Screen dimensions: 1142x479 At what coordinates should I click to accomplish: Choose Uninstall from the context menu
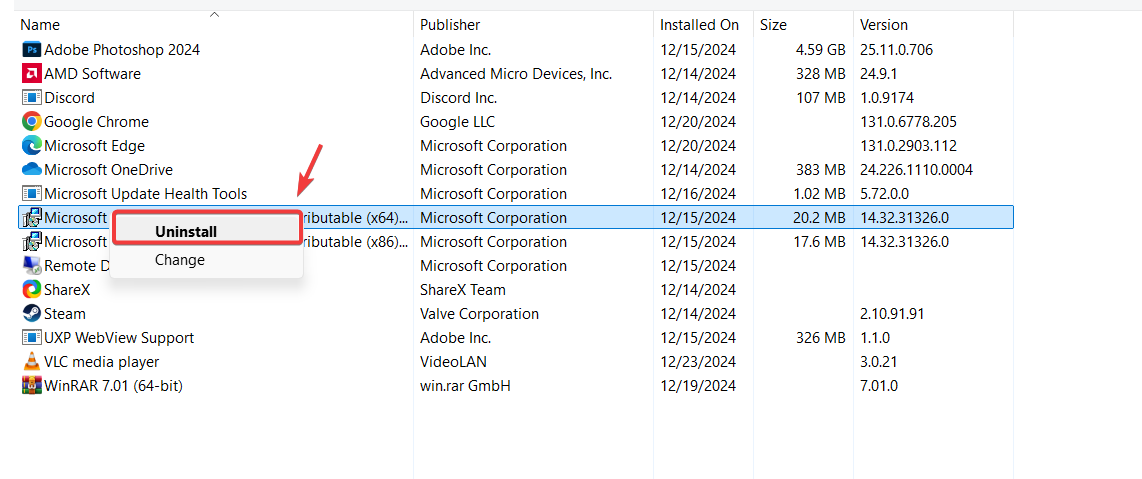coord(186,231)
